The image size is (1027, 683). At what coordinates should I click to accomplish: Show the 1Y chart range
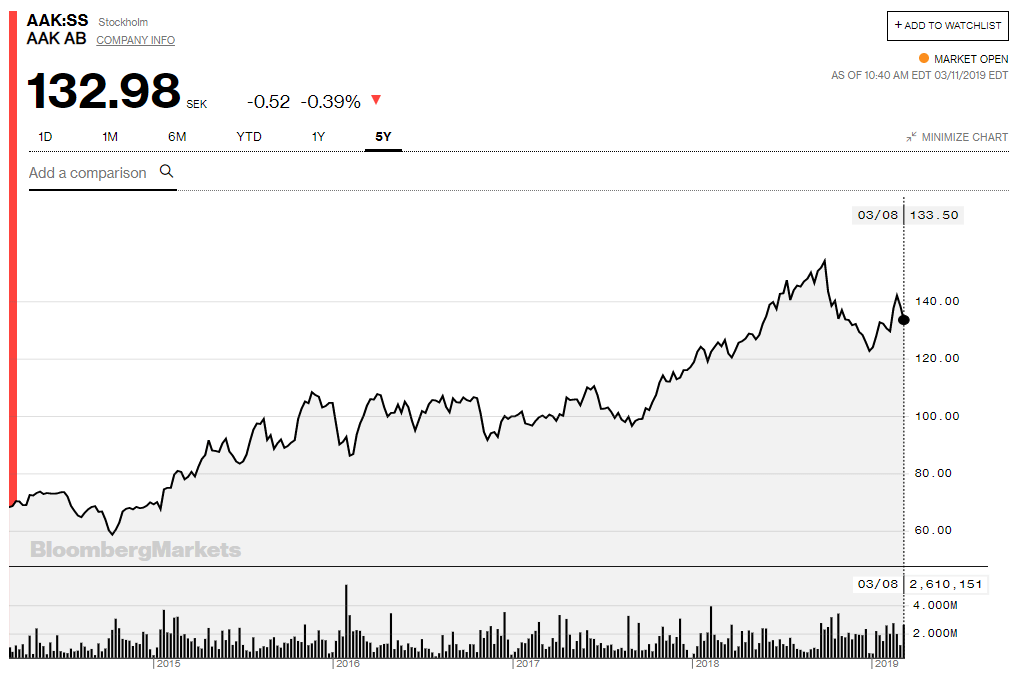[318, 137]
